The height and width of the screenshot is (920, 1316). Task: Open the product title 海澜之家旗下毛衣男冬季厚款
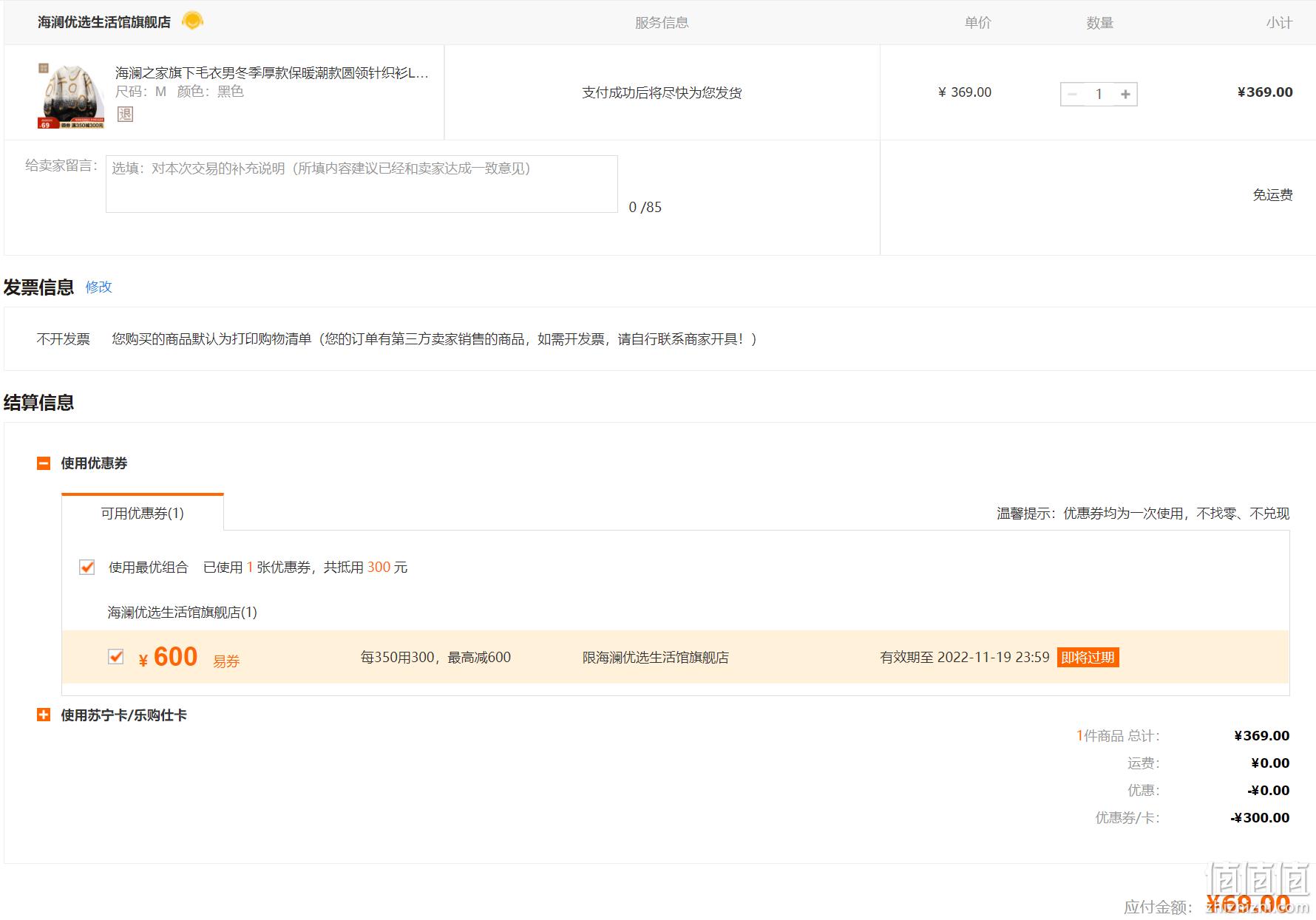click(x=271, y=72)
